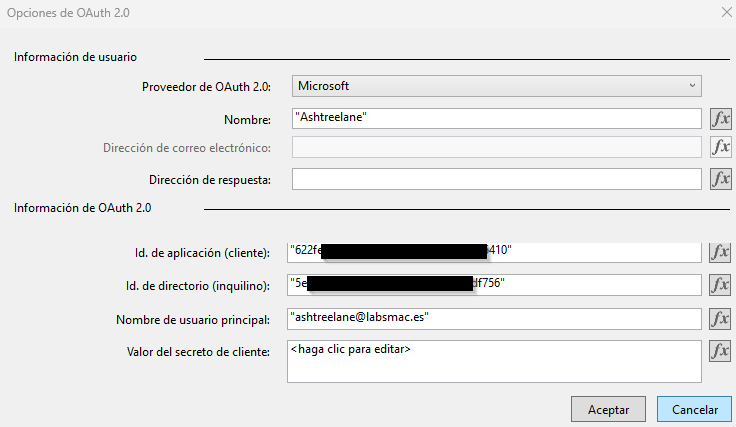
Task: Click fx icon beside Id. de directorio
Action: (x=720, y=284)
